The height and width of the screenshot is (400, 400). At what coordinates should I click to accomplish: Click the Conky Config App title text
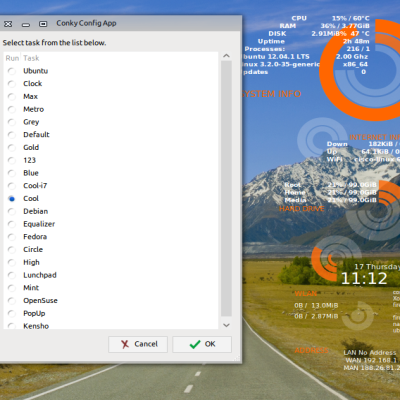tap(86, 23)
